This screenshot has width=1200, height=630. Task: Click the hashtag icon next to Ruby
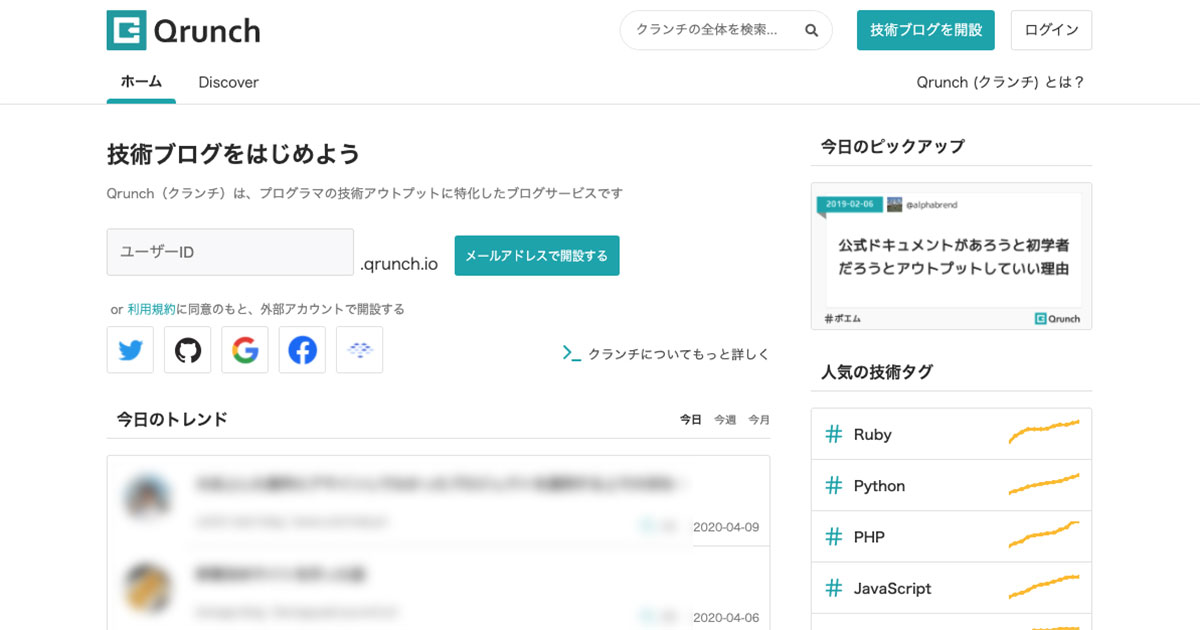[x=833, y=434]
